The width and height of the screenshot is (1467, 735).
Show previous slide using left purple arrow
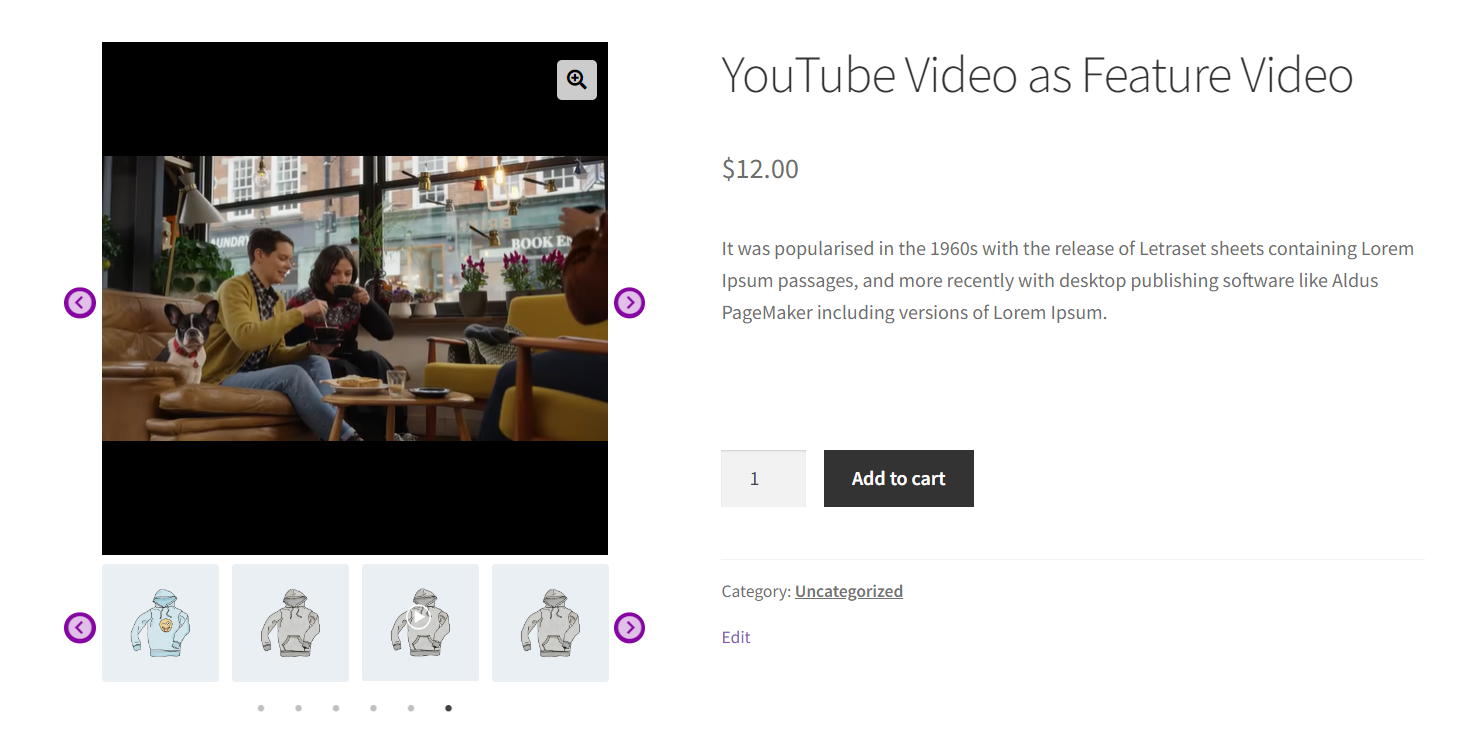coord(79,302)
